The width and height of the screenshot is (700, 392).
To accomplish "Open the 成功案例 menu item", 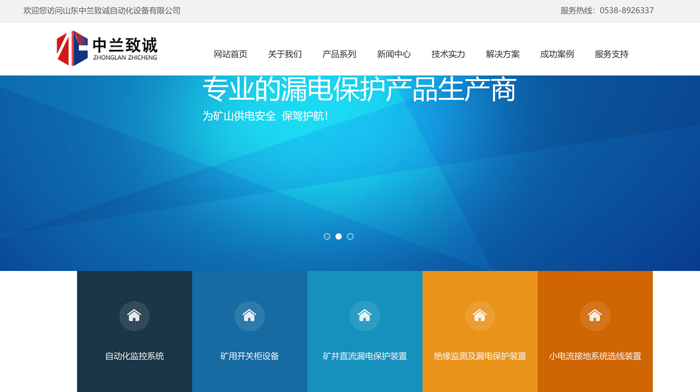I will [557, 54].
